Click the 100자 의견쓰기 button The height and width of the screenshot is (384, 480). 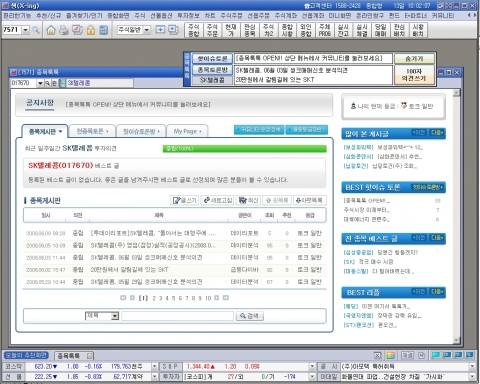[414, 75]
